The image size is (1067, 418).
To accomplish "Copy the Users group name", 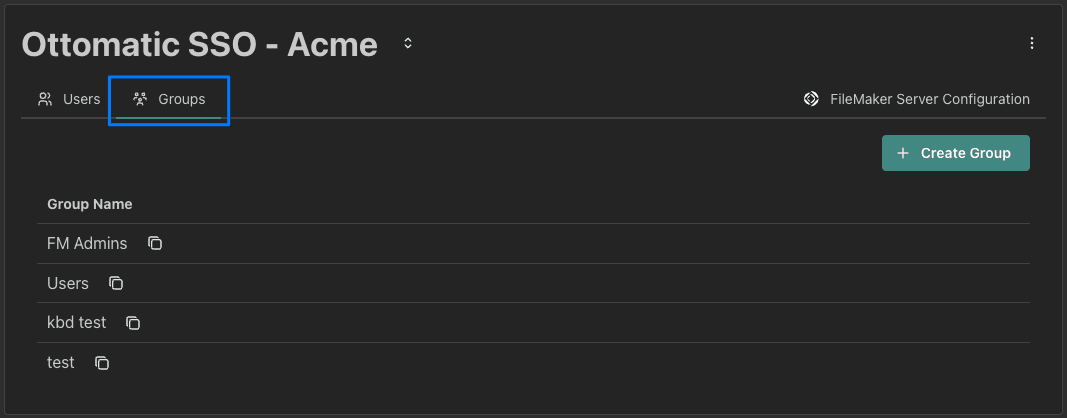I will (116, 283).
